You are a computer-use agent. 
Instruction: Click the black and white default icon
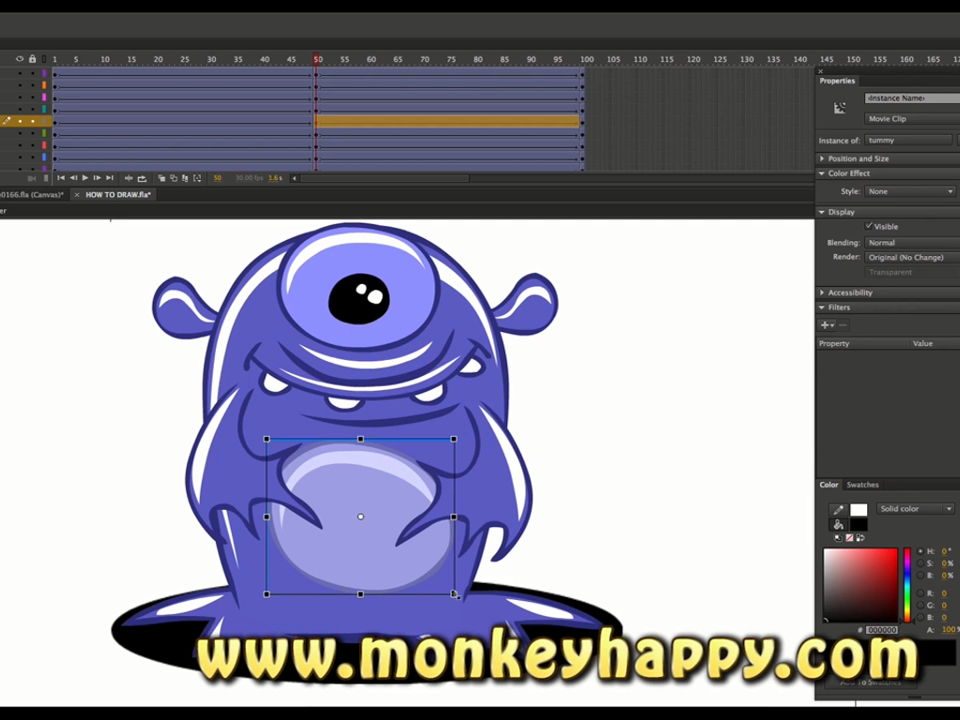(838, 538)
